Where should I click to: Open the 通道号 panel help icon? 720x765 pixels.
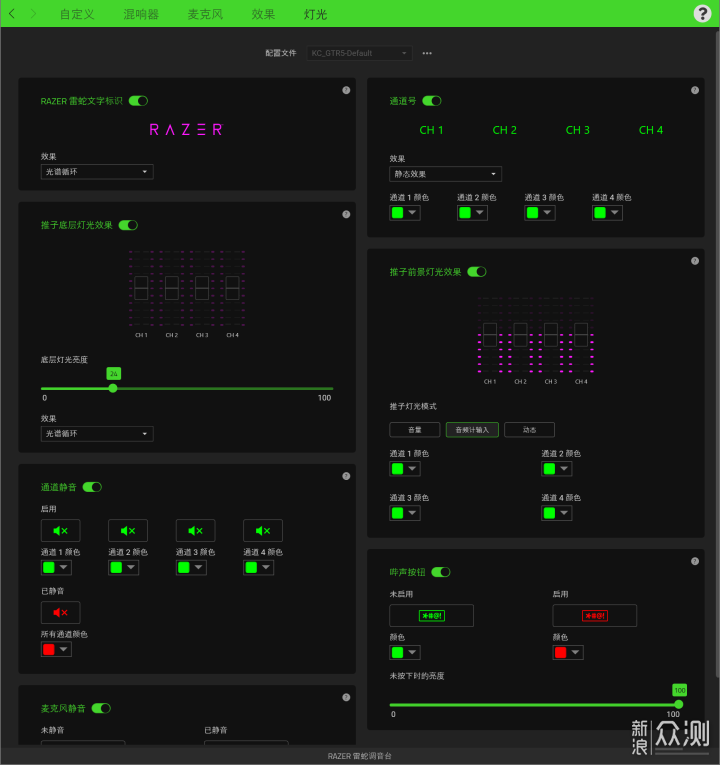[695, 90]
